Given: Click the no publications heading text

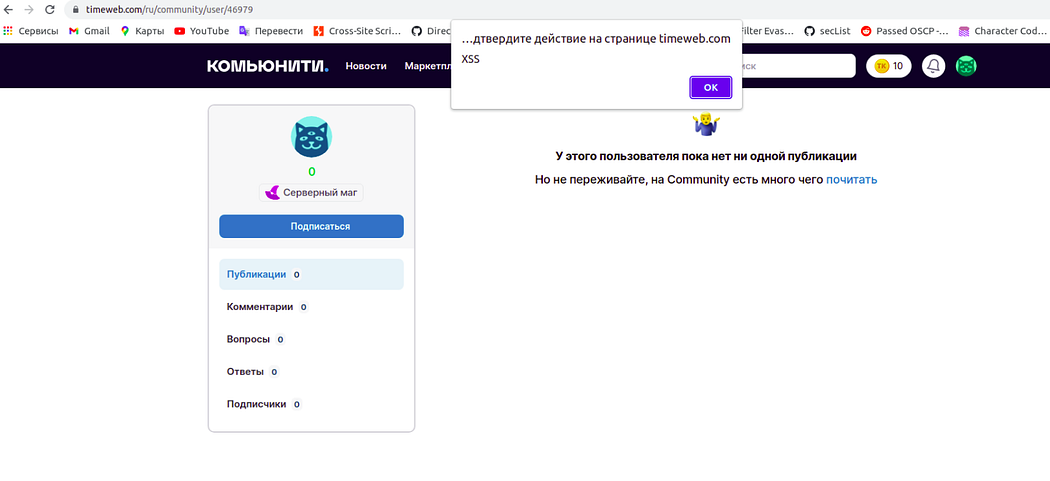Looking at the screenshot, I should point(706,157).
